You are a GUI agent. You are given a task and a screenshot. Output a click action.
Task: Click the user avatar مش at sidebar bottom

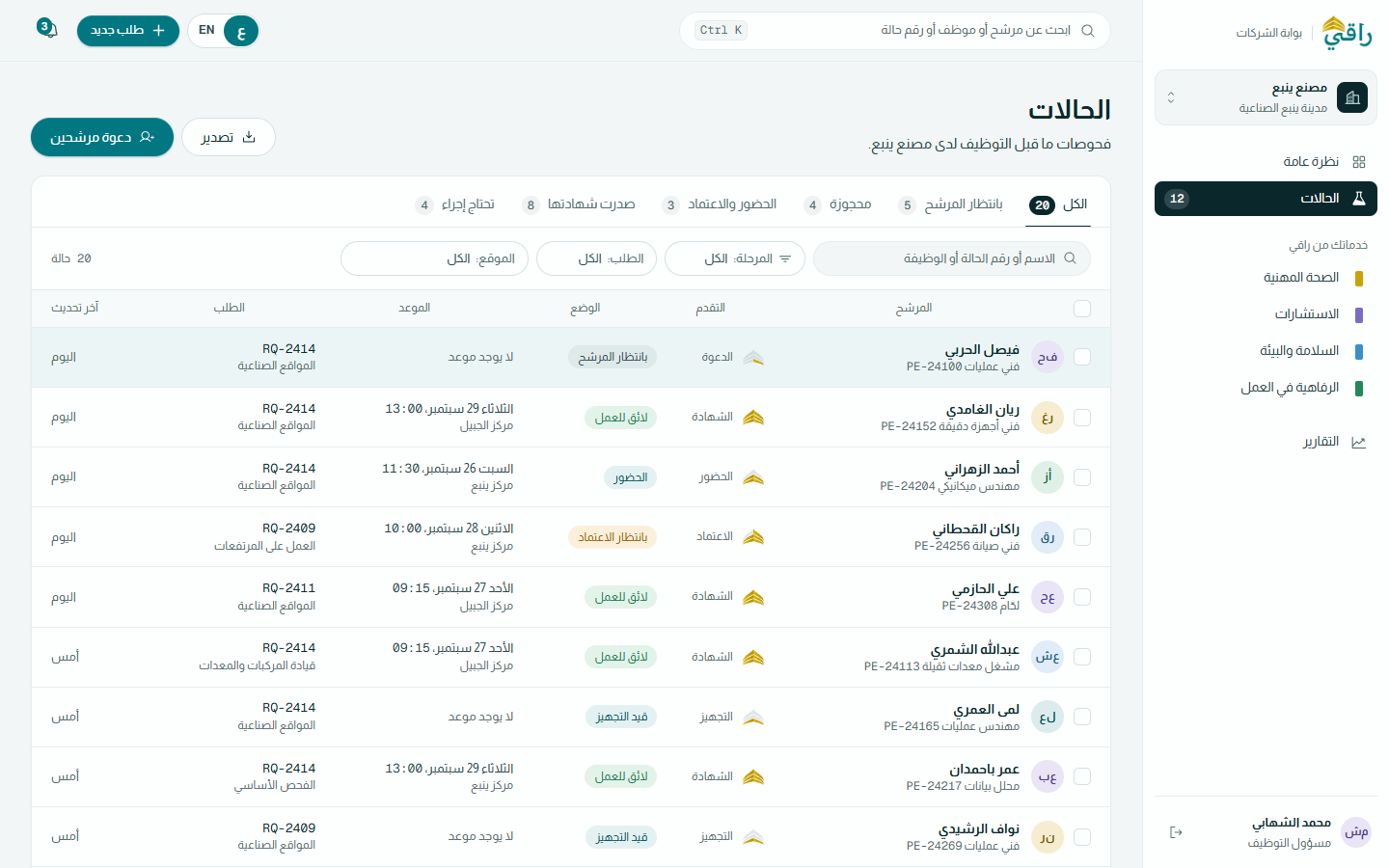(1356, 832)
